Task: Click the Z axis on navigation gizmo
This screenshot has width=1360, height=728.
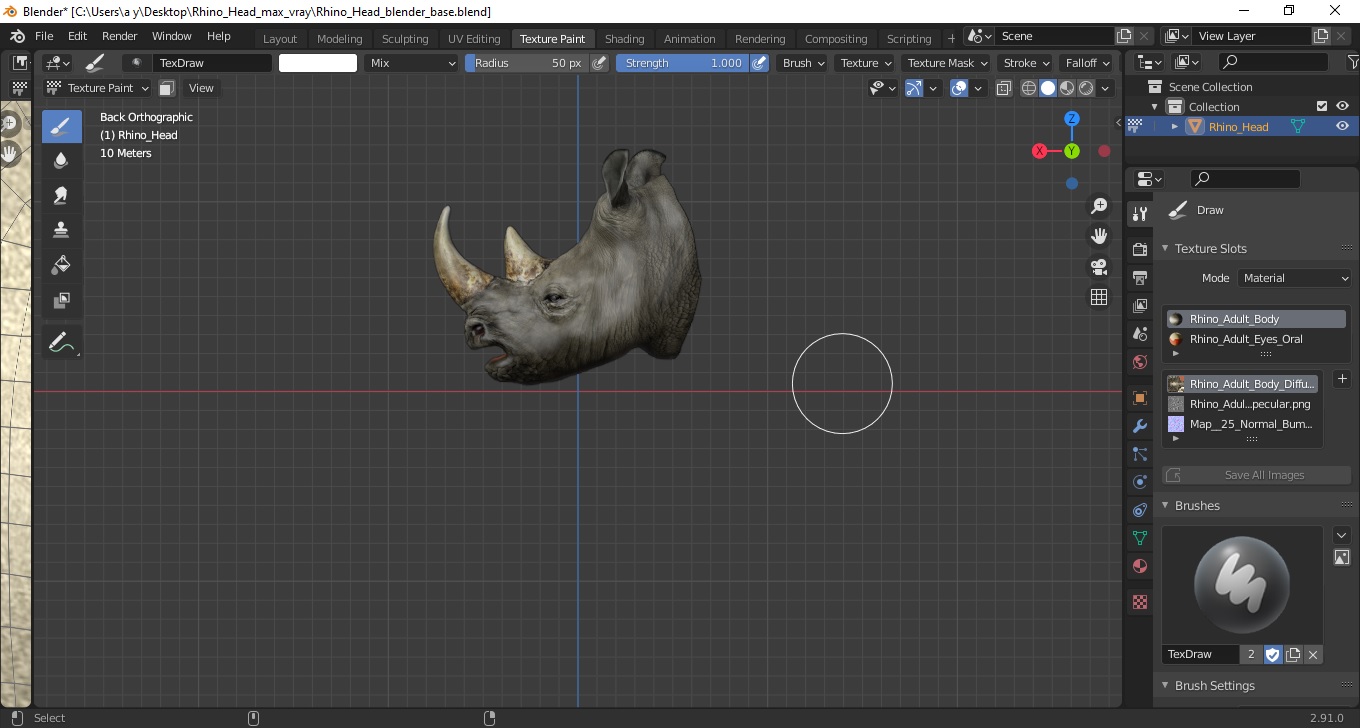Action: point(1072,119)
